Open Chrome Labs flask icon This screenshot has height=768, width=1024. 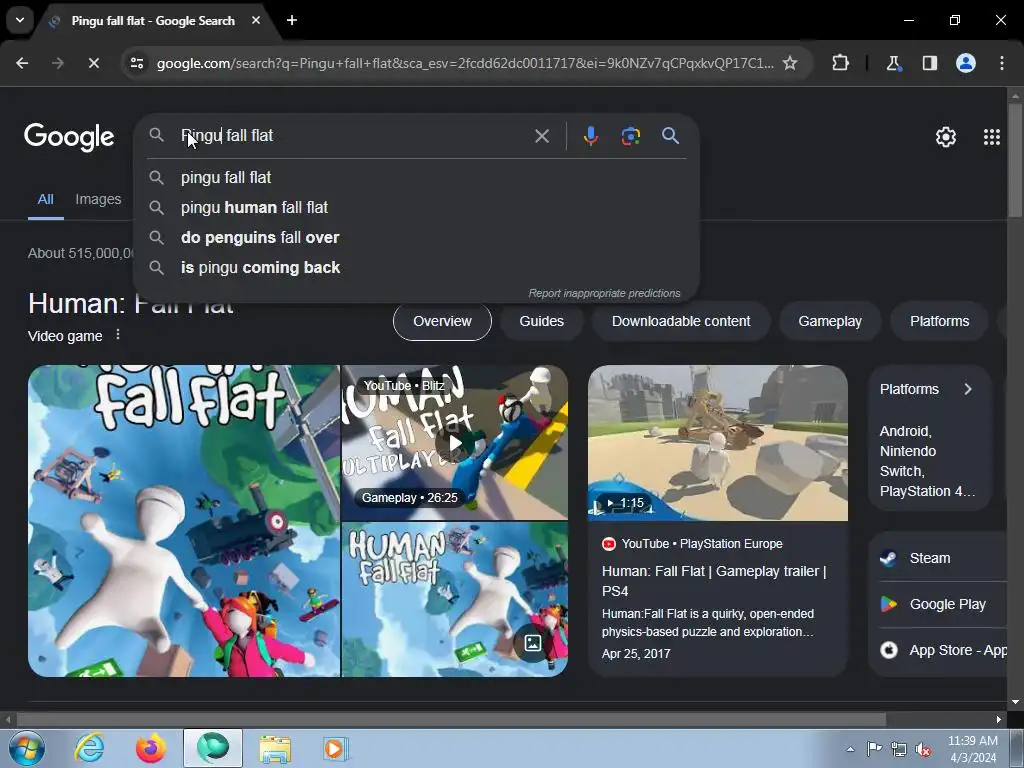coord(893,63)
